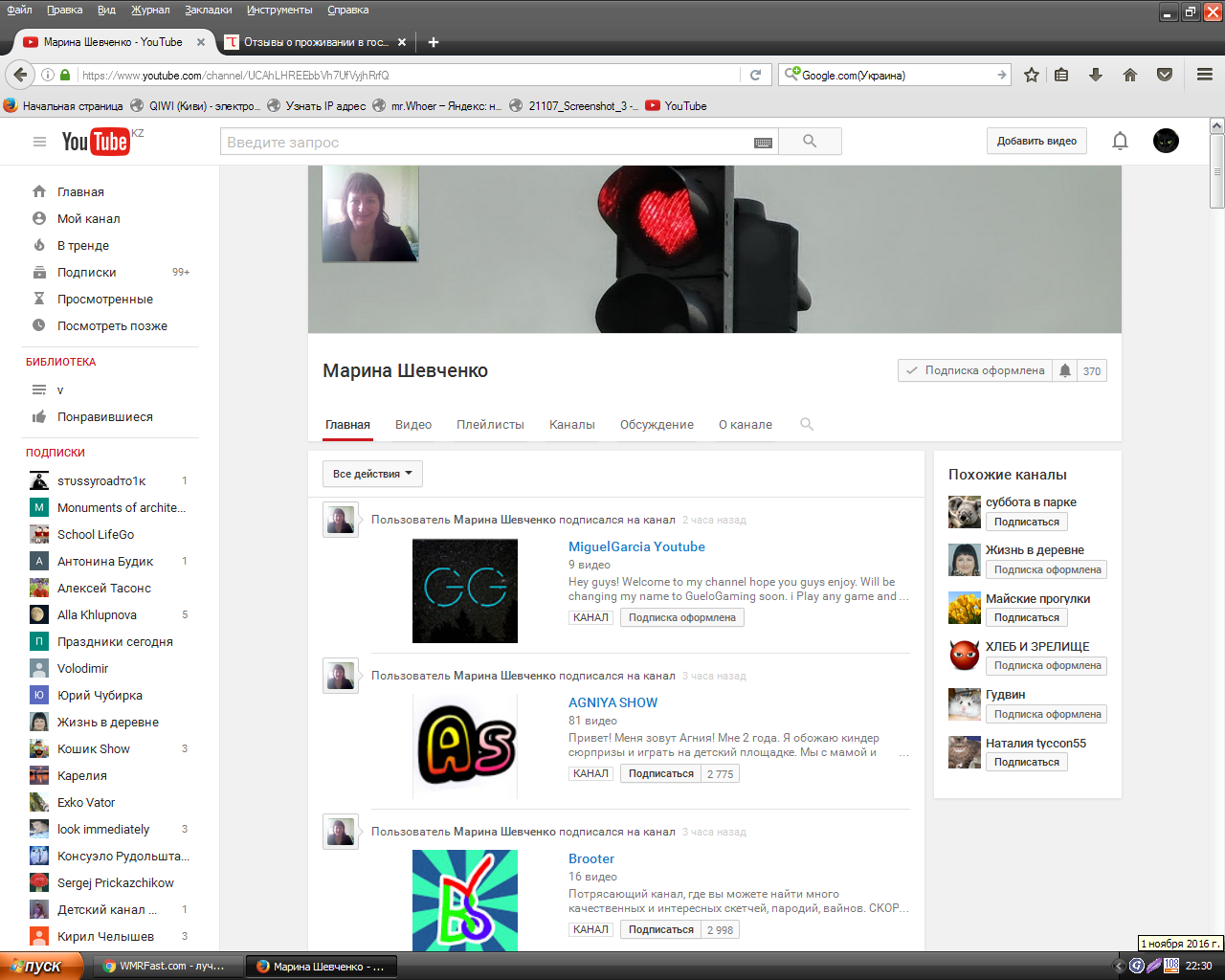
Task: Open the Pocket icon in Firefox toolbar
Action: (x=1165, y=75)
